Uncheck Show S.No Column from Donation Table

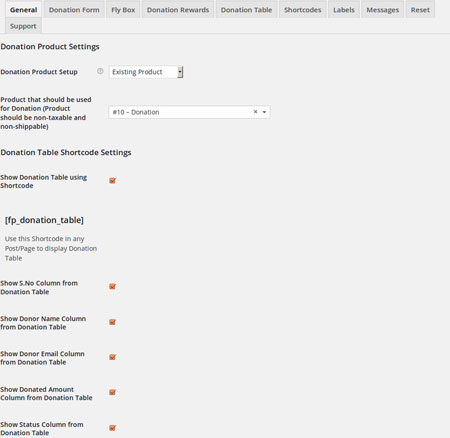[112, 287]
